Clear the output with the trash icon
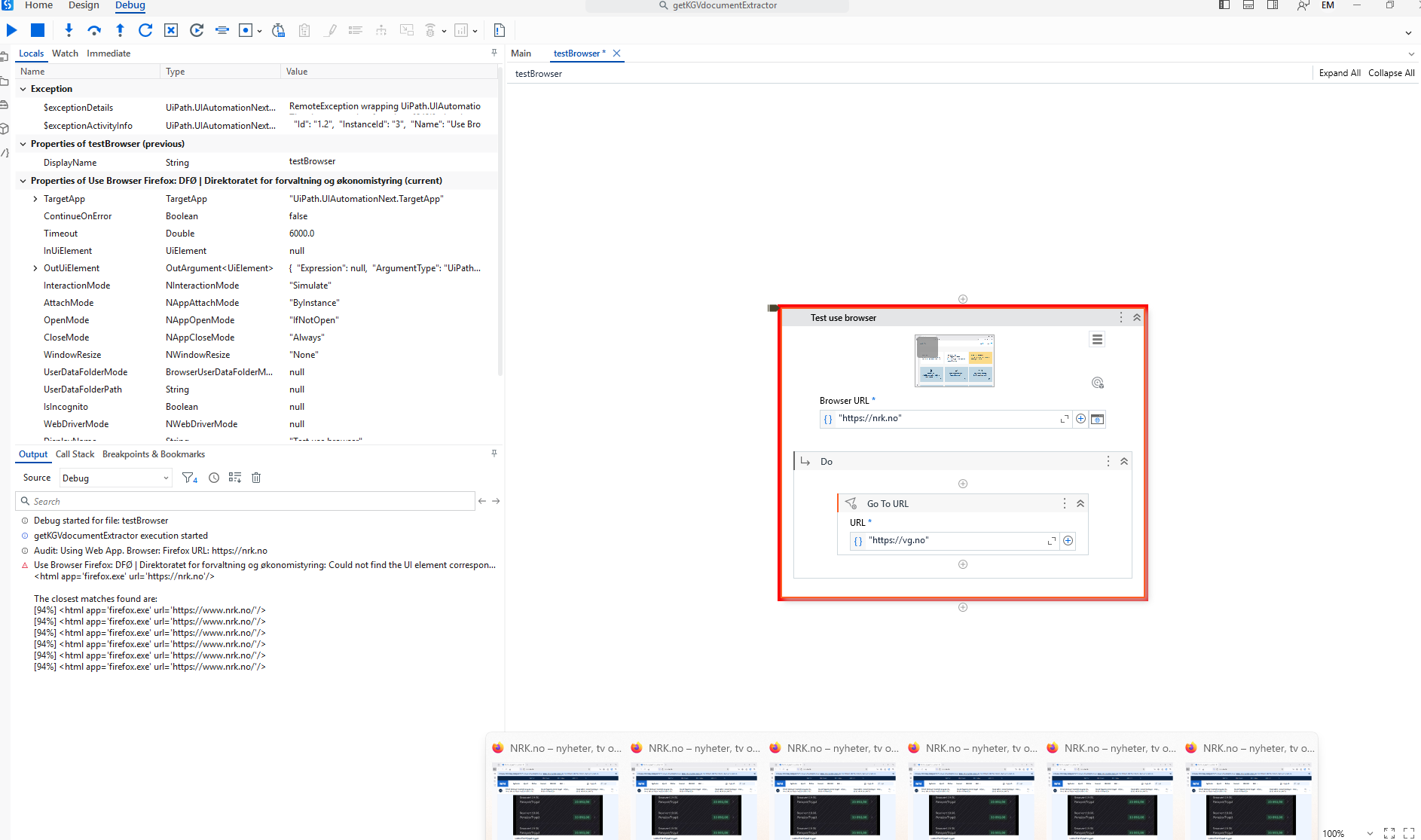The height and width of the screenshot is (840, 1421). pos(256,478)
